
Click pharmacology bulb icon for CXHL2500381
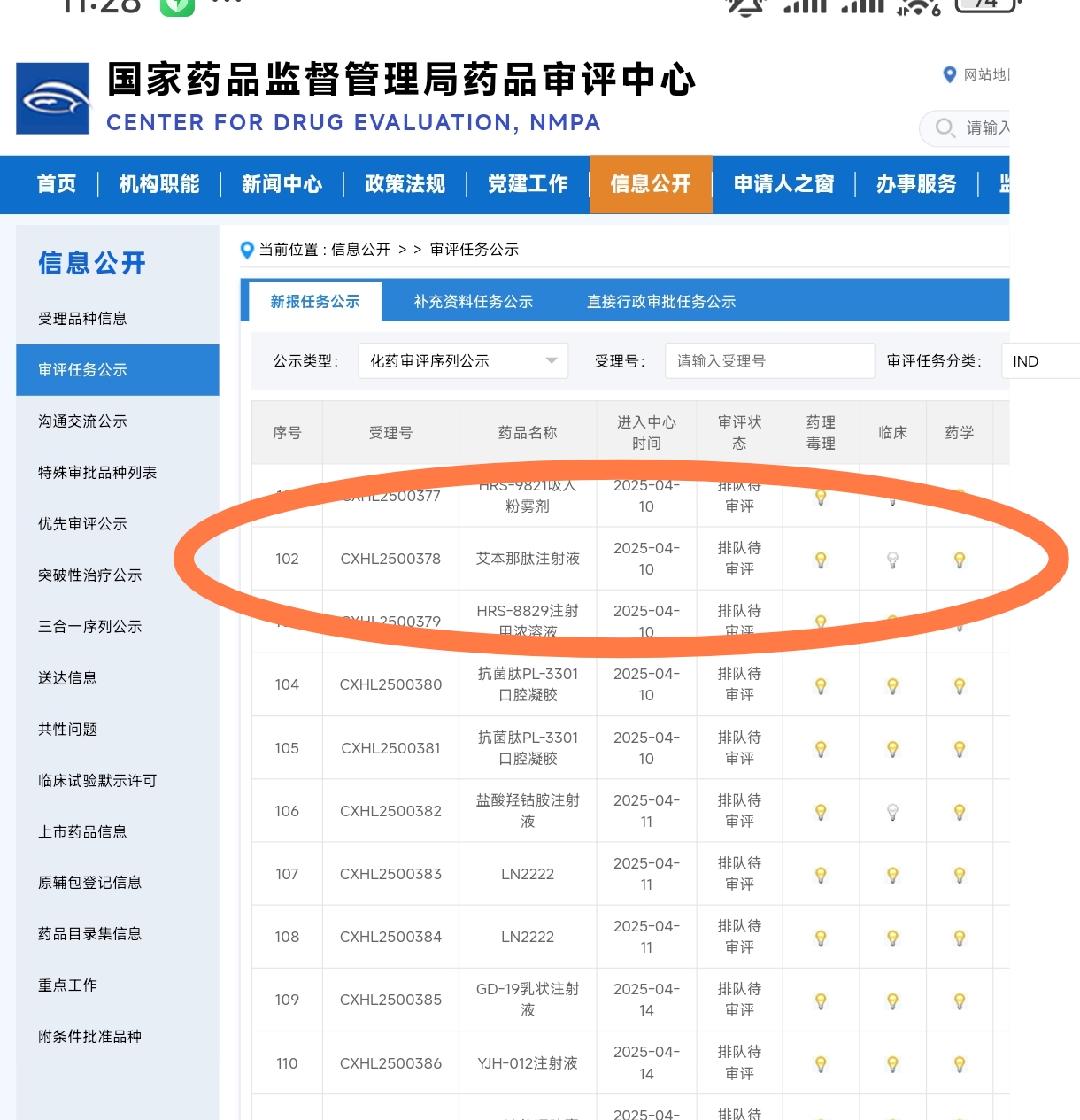click(821, 749)
